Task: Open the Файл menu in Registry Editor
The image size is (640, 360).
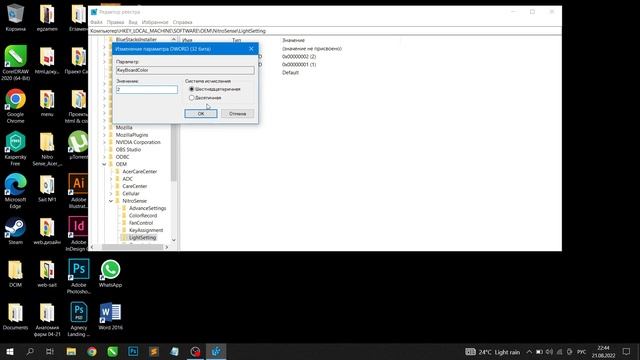Action: click(96, 22)
